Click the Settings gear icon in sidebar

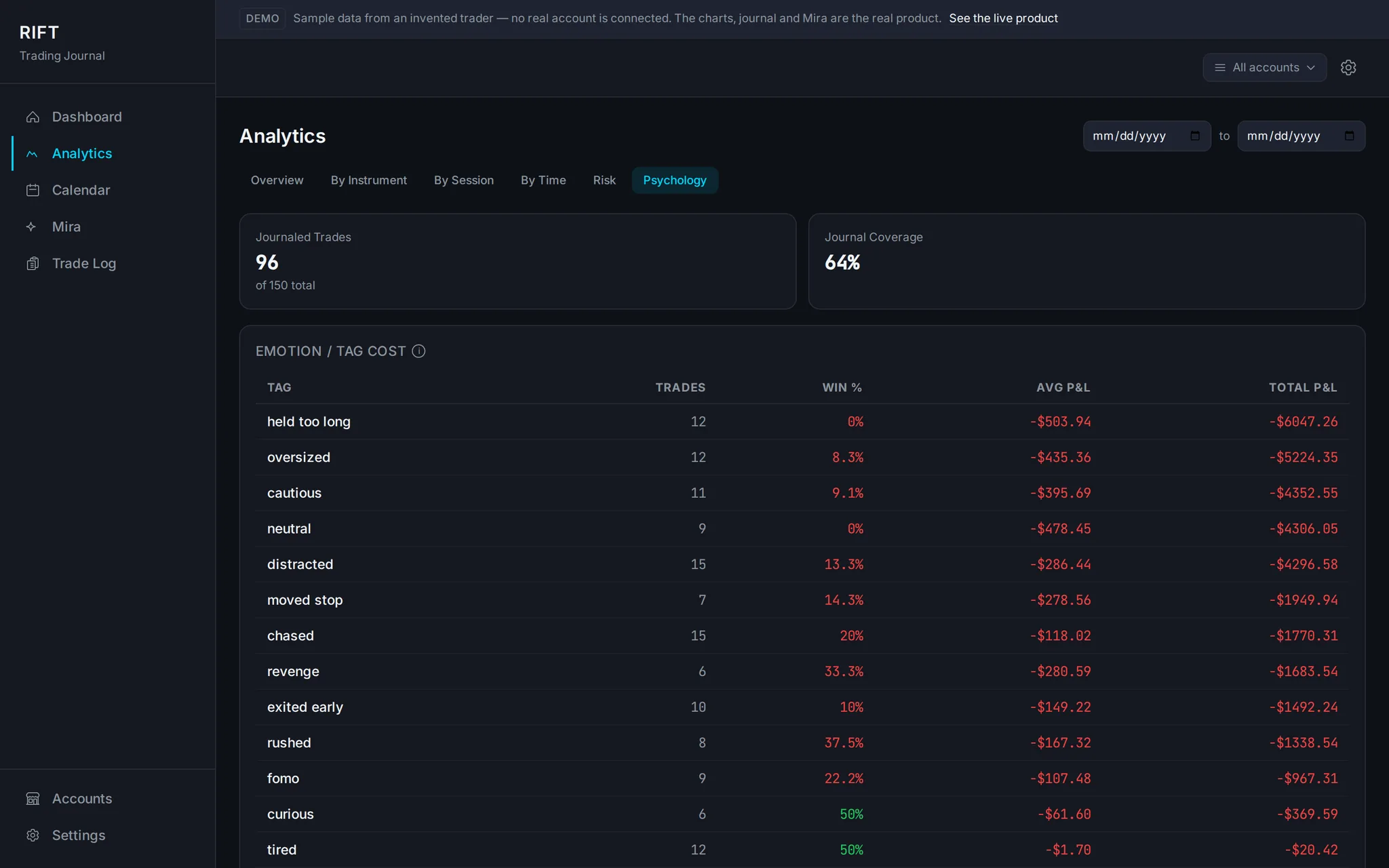tap(33, 835)
